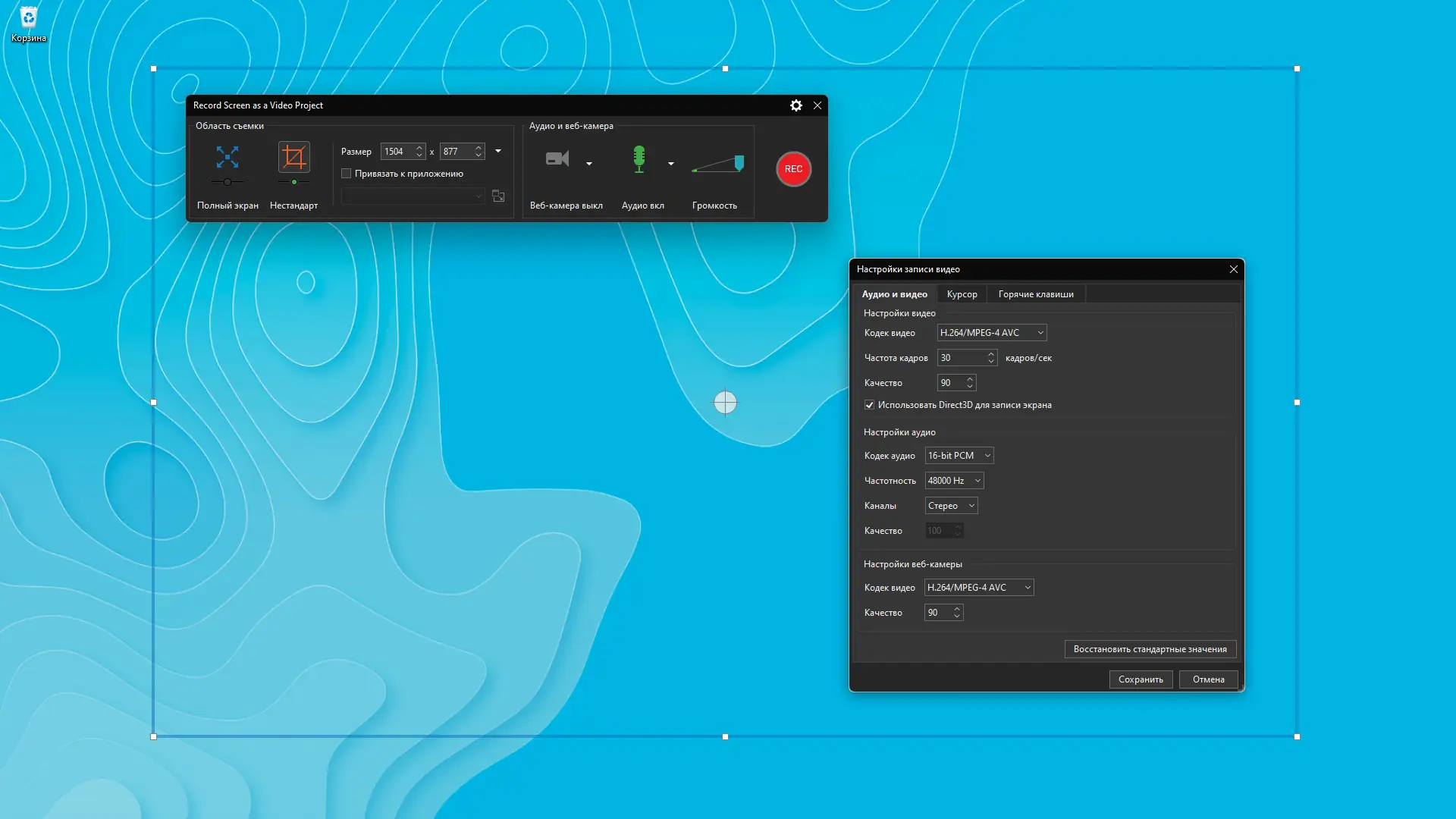Uncheck Use Direct3D for screen recording
The width and height of the screenshot is (1456, 819).
(870, 405)
